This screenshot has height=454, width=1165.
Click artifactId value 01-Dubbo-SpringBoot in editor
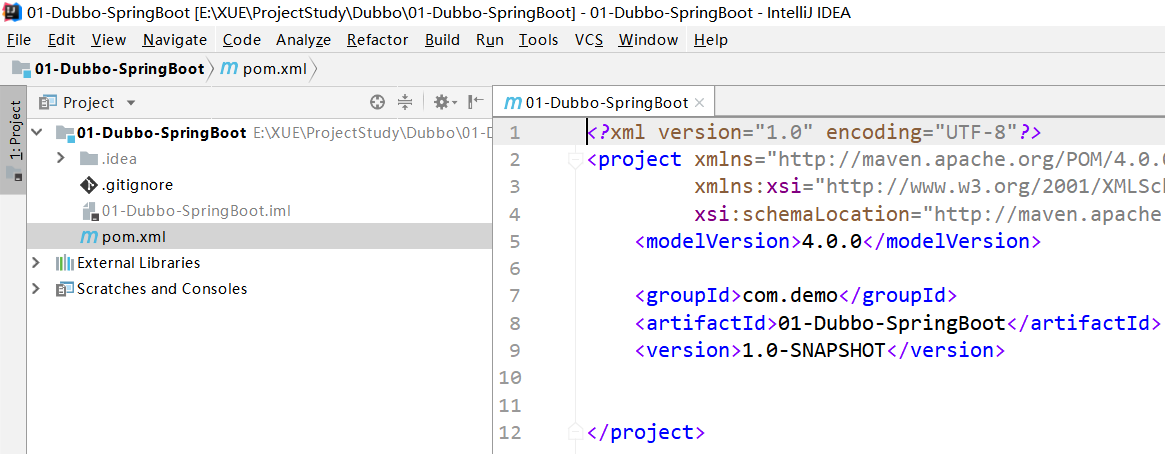[891, 323]
